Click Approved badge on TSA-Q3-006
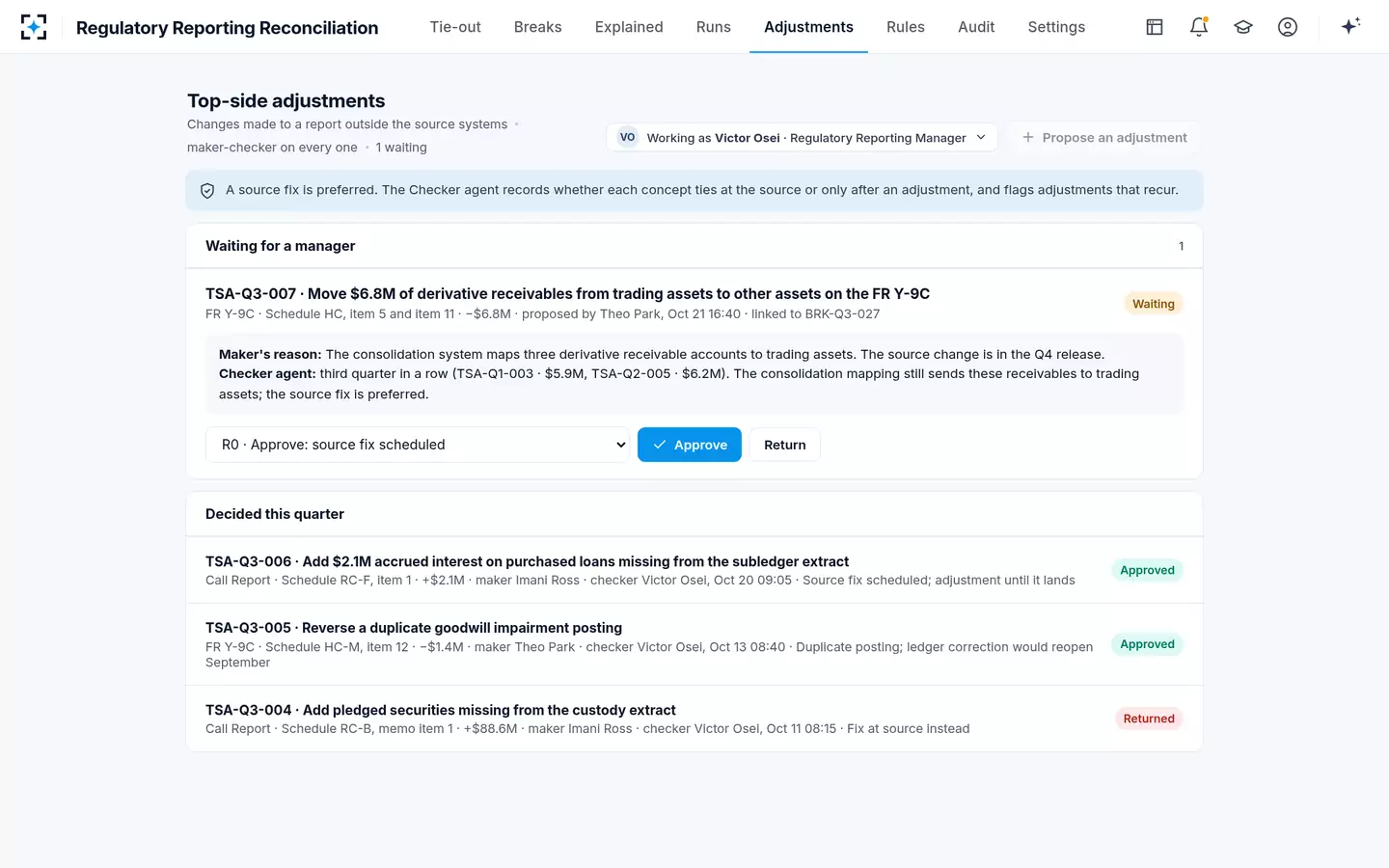 click(x=1147, y=570)
